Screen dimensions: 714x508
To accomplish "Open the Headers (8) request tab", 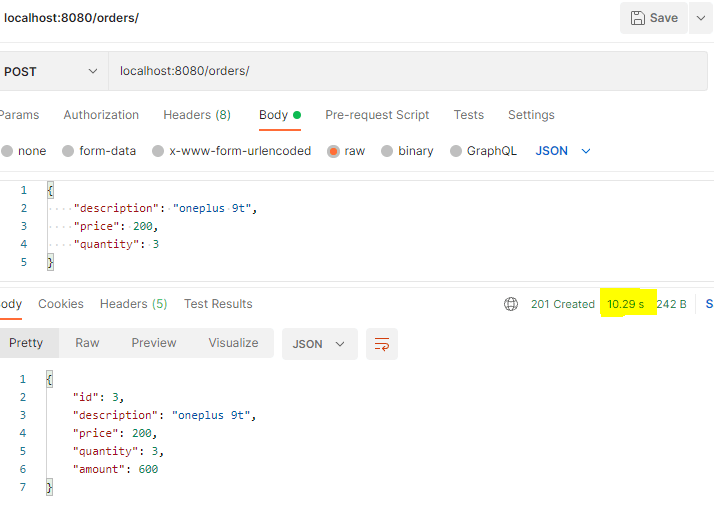I will click(197, 115).
